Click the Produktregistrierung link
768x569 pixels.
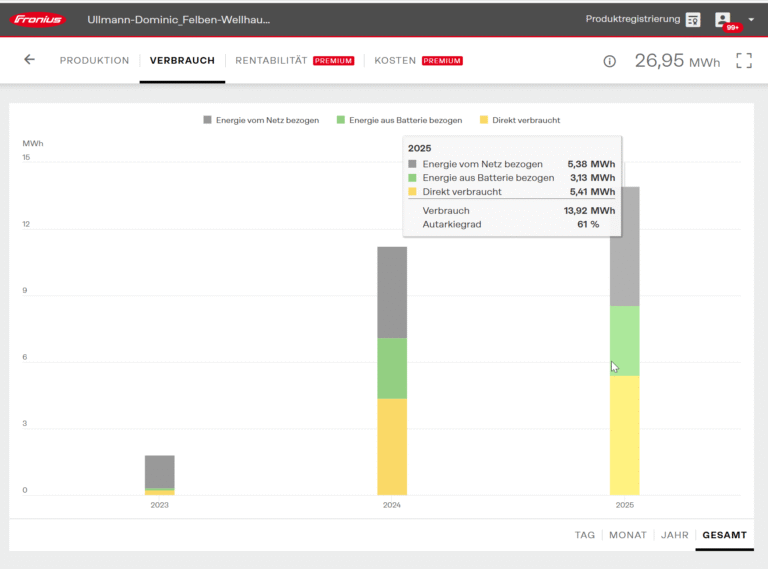click(x=632, y=19)
